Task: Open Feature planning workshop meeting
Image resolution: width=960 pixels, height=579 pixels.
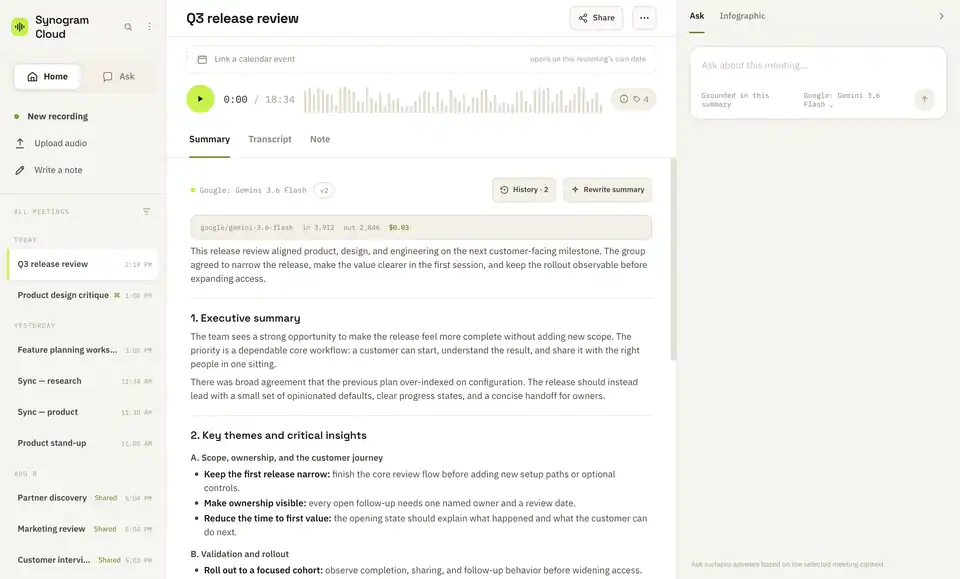Action: (83, 350)
